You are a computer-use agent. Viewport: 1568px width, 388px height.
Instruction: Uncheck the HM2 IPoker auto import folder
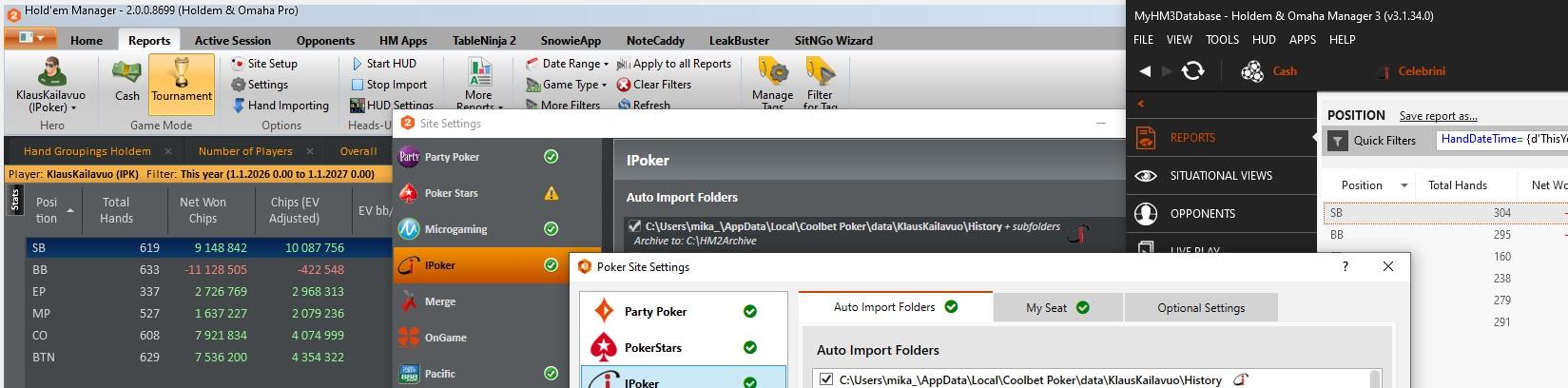tap(634, 226)
